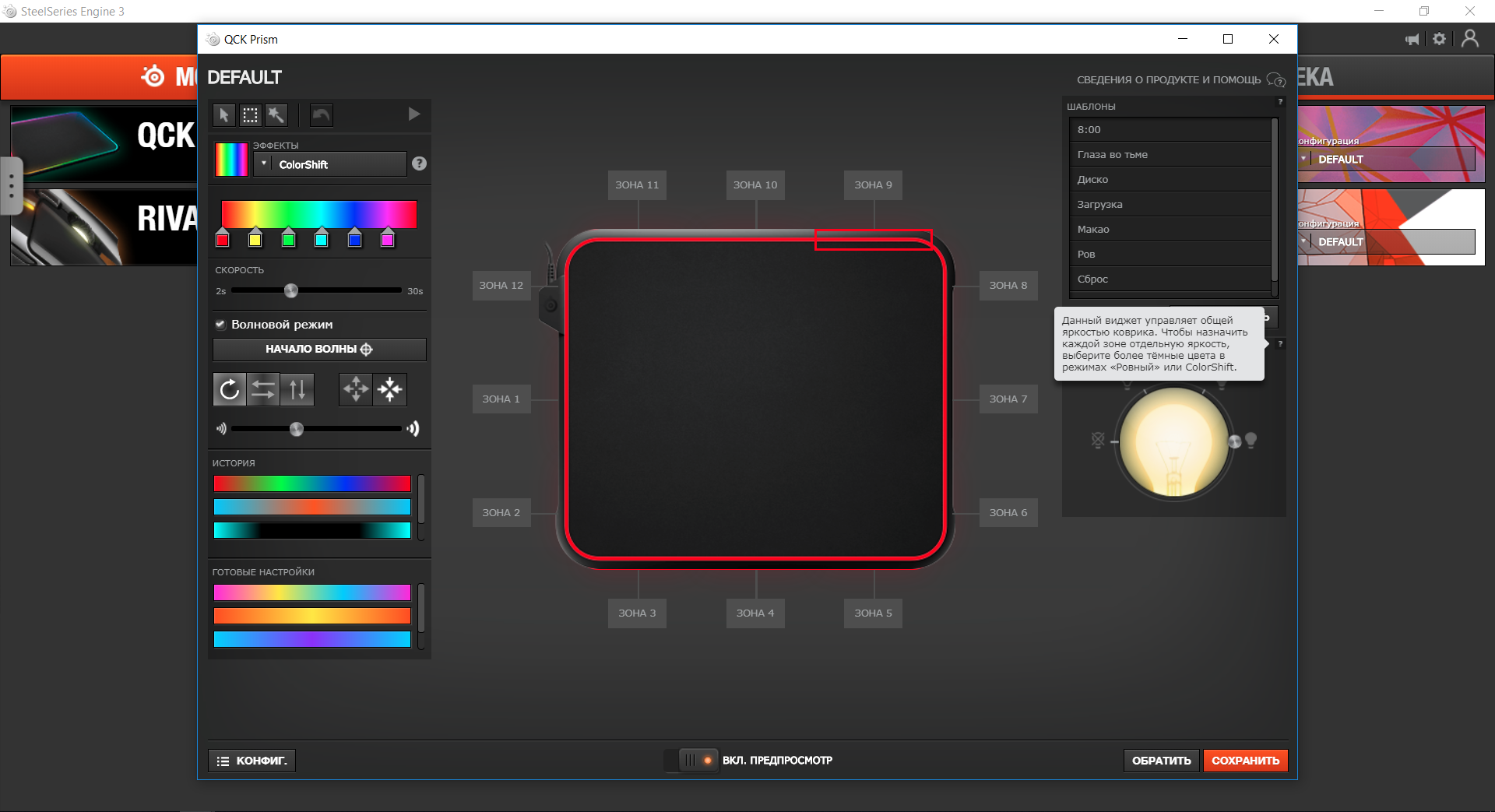Pick the cyan-purple preset gradient
The height and width of the screenshot is (812, 1495).
pos(312,639)
